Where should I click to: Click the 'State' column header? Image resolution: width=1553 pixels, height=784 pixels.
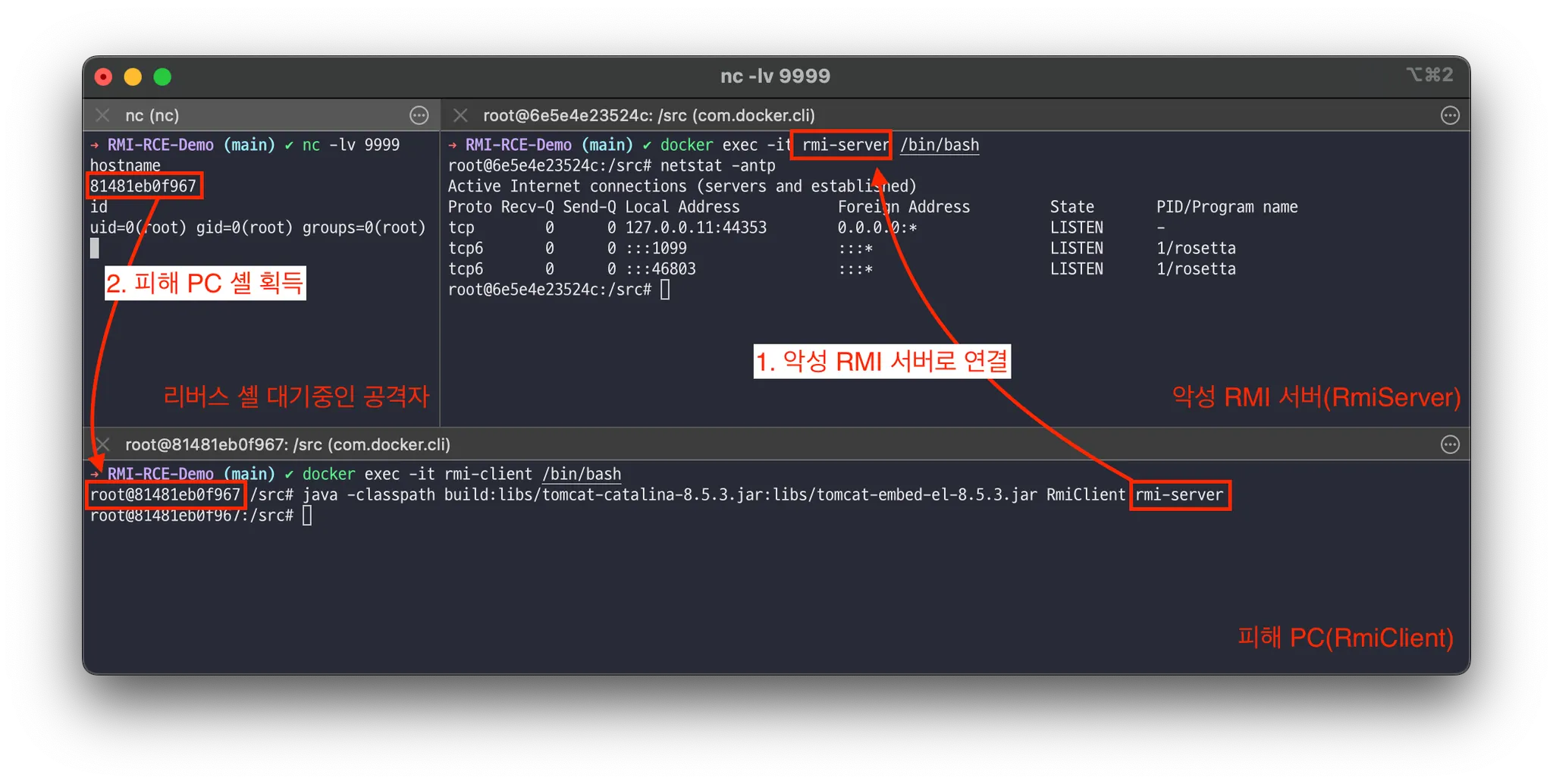click(1072, 207)
